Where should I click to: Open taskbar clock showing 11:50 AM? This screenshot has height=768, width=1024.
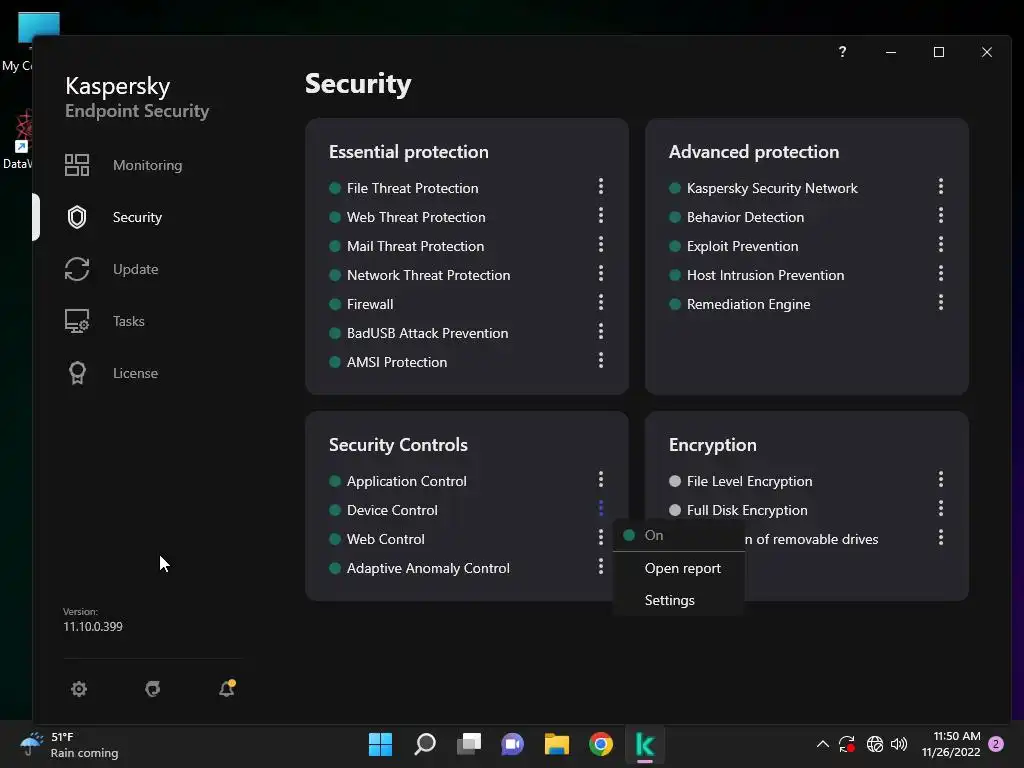951,744
